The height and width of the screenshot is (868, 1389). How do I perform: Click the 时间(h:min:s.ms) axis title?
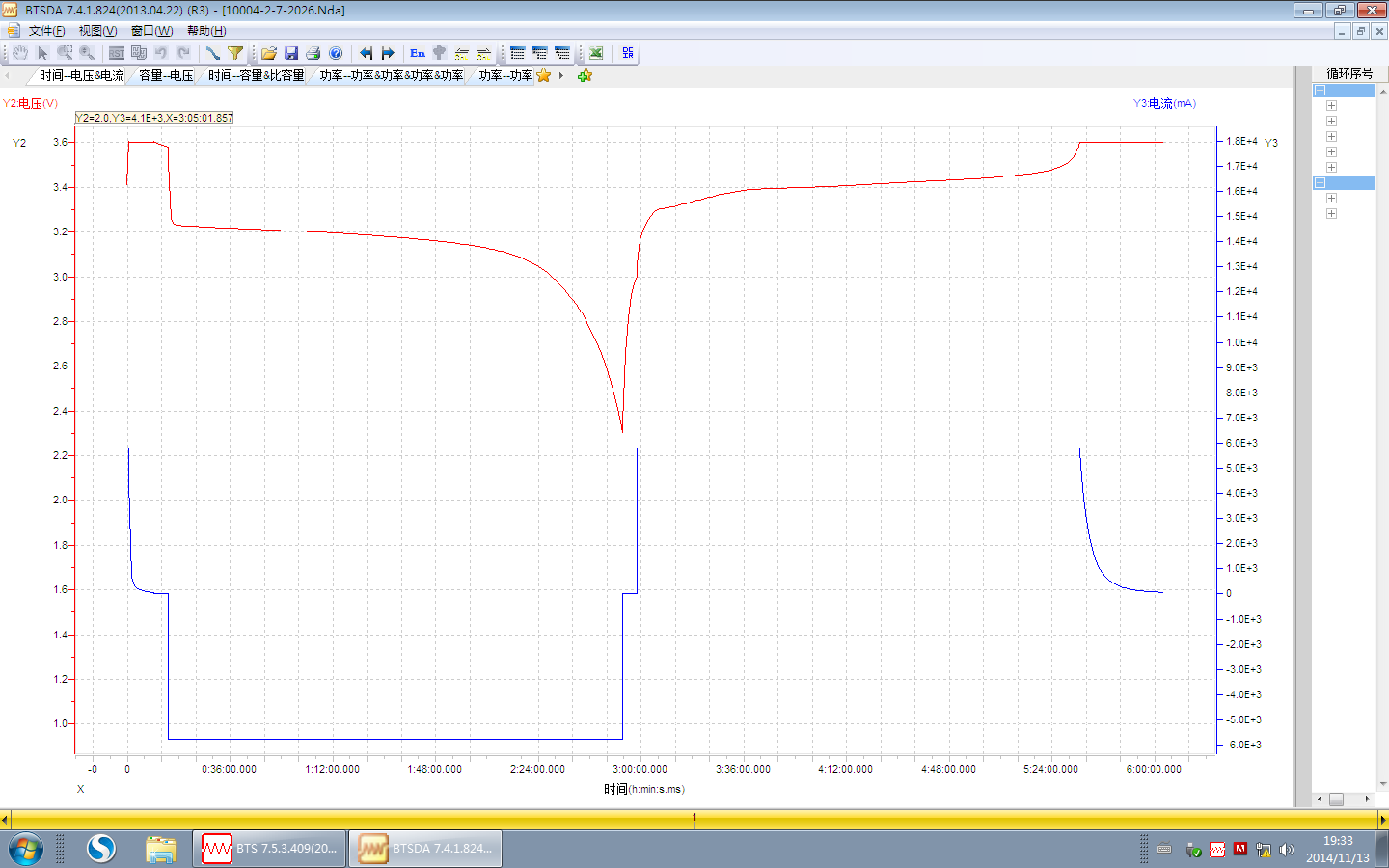644,789
